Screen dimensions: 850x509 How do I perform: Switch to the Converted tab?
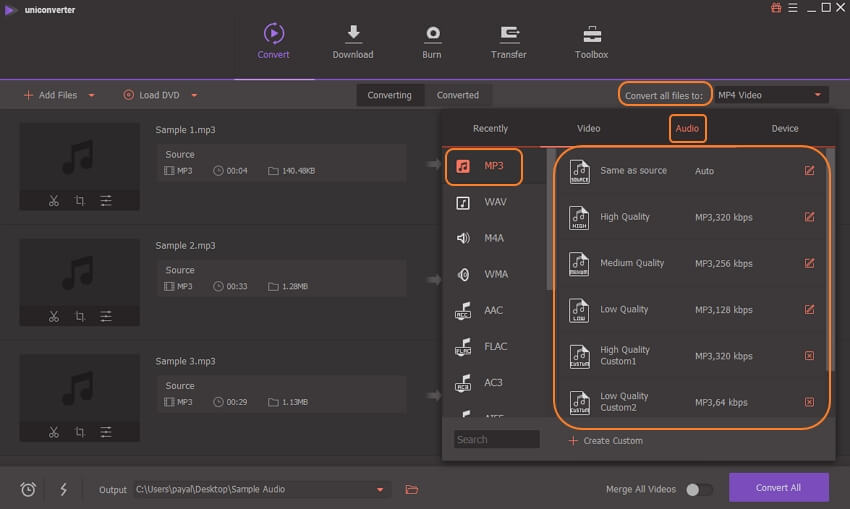click(458, 95)
